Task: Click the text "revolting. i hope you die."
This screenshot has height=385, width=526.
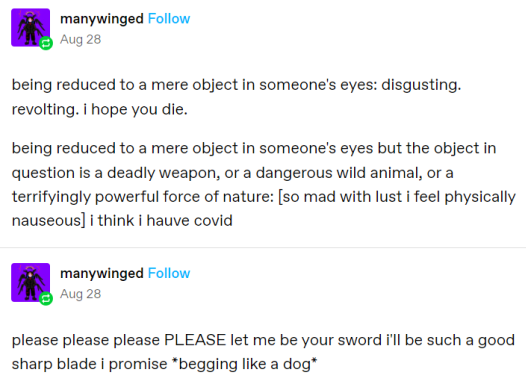Action: pos(100,109)
